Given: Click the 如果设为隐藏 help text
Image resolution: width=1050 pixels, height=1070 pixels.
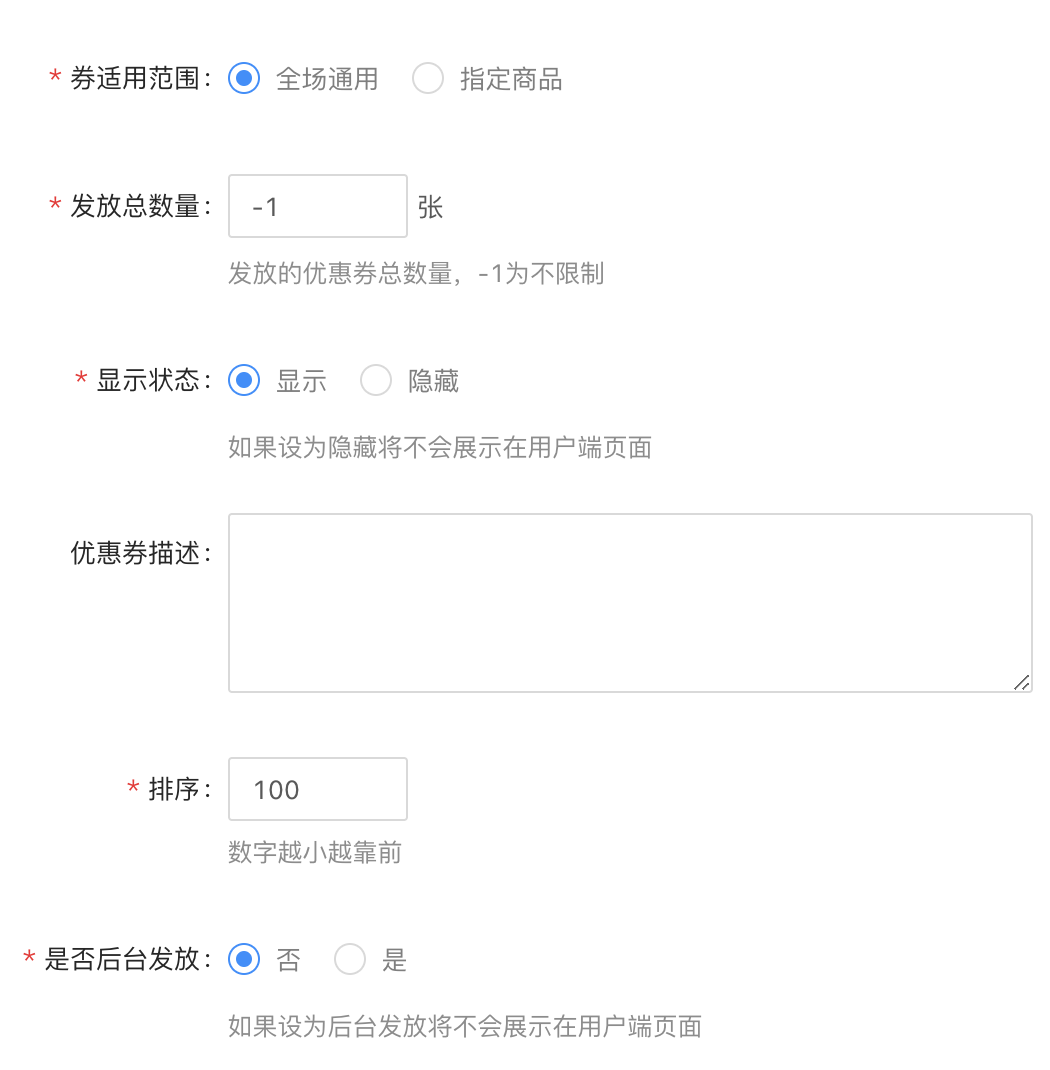Looking at the screenshot, I should [440, 447].
